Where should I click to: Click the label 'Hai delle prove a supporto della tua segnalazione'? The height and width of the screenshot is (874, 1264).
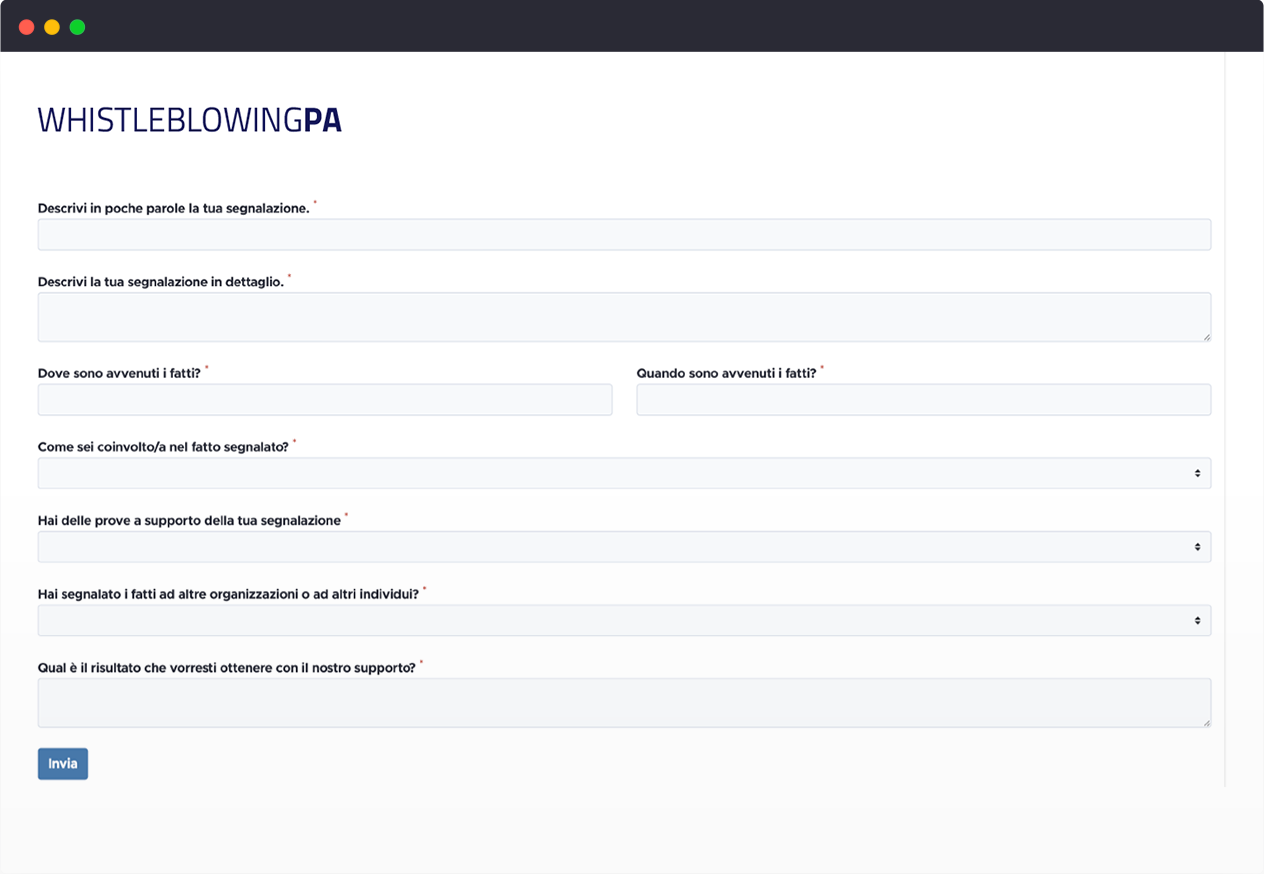(x=189, y=521)
